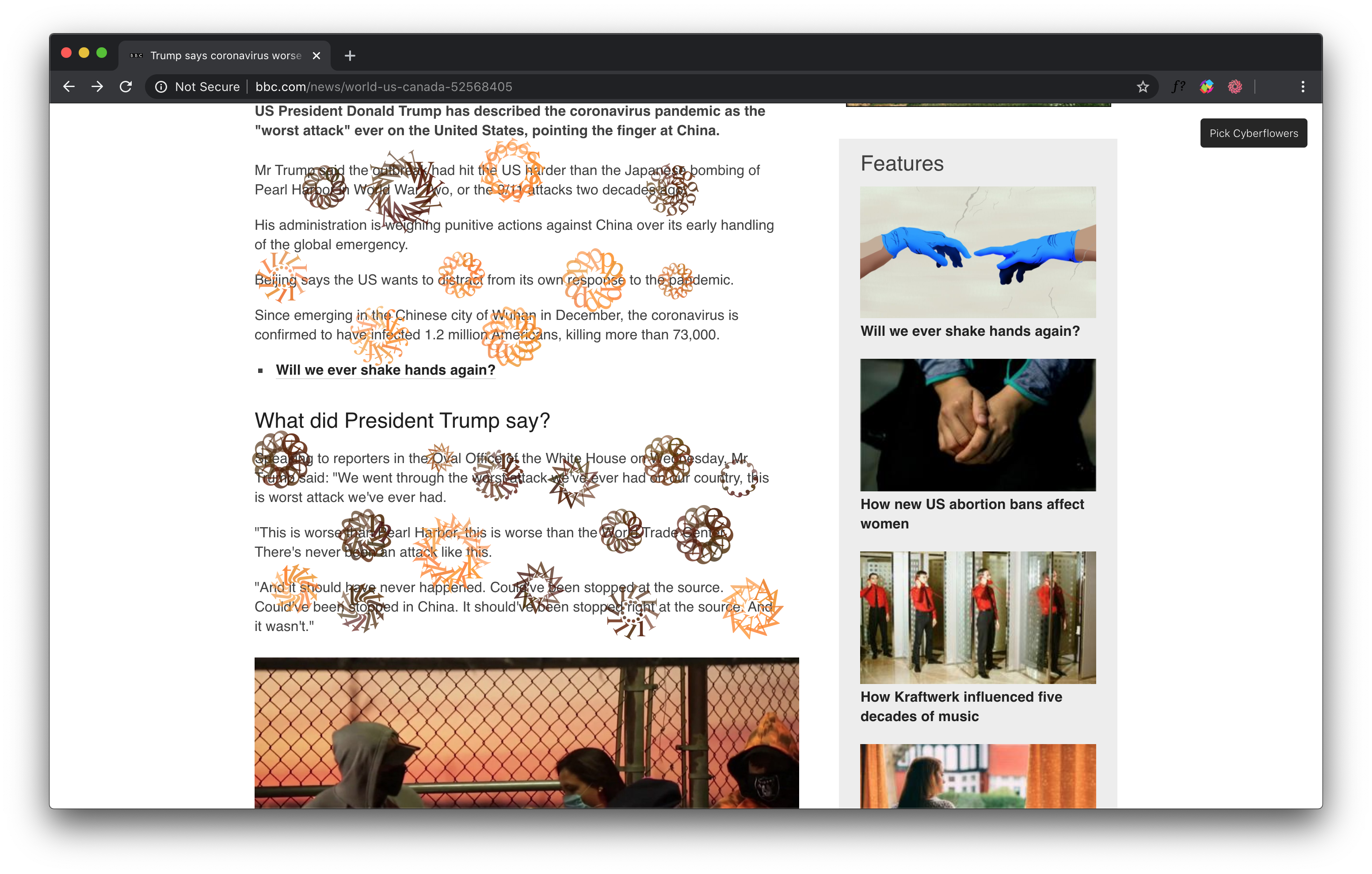Click the chain-link fence article photo
Image resolution: width=1372 pixels, height=874 pixels.
(526, 733)
